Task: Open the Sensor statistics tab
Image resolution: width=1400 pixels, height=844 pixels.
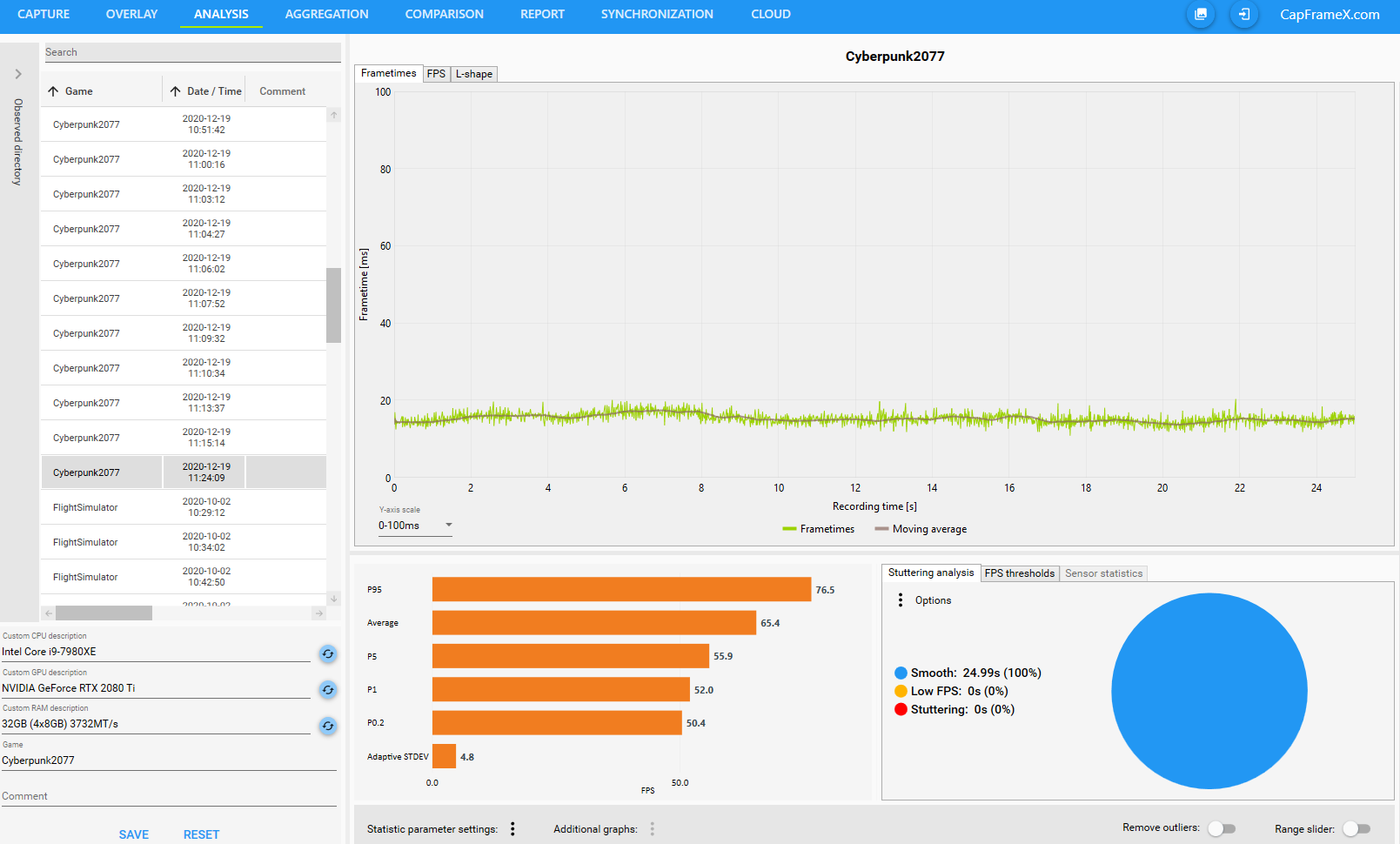Action: (1103, 573)
